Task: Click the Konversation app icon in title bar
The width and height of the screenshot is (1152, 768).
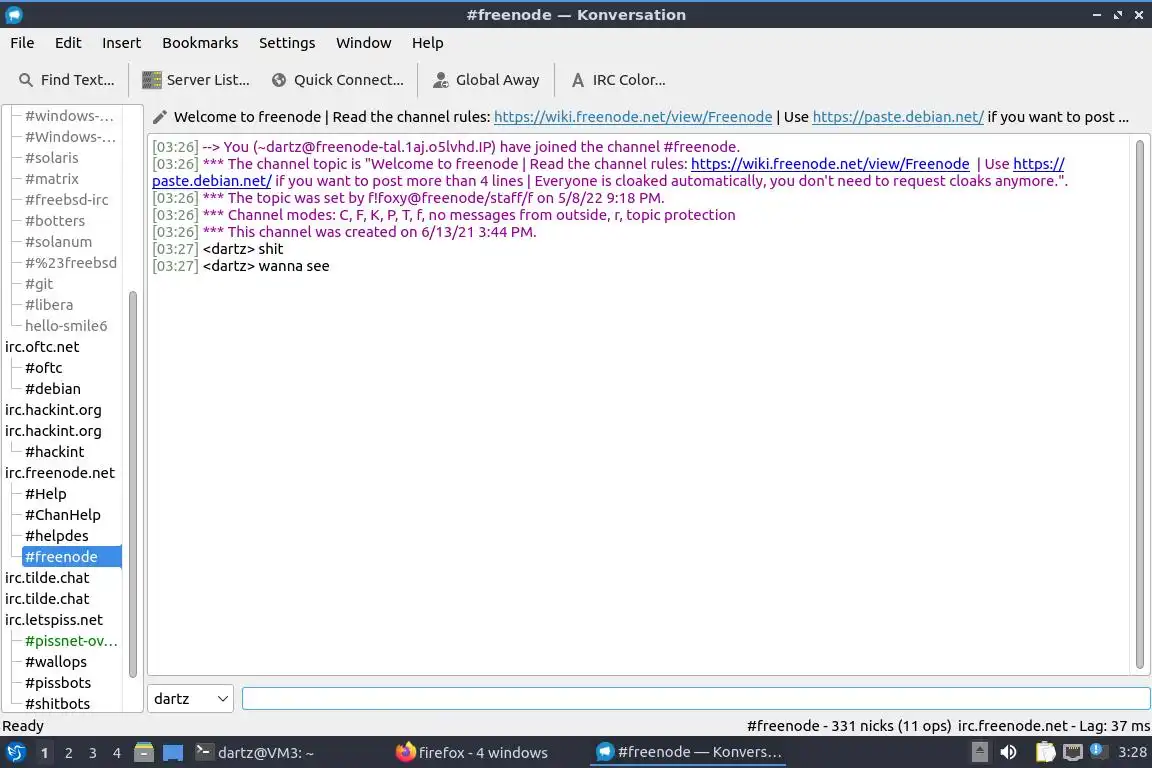Action: (13, 15)
